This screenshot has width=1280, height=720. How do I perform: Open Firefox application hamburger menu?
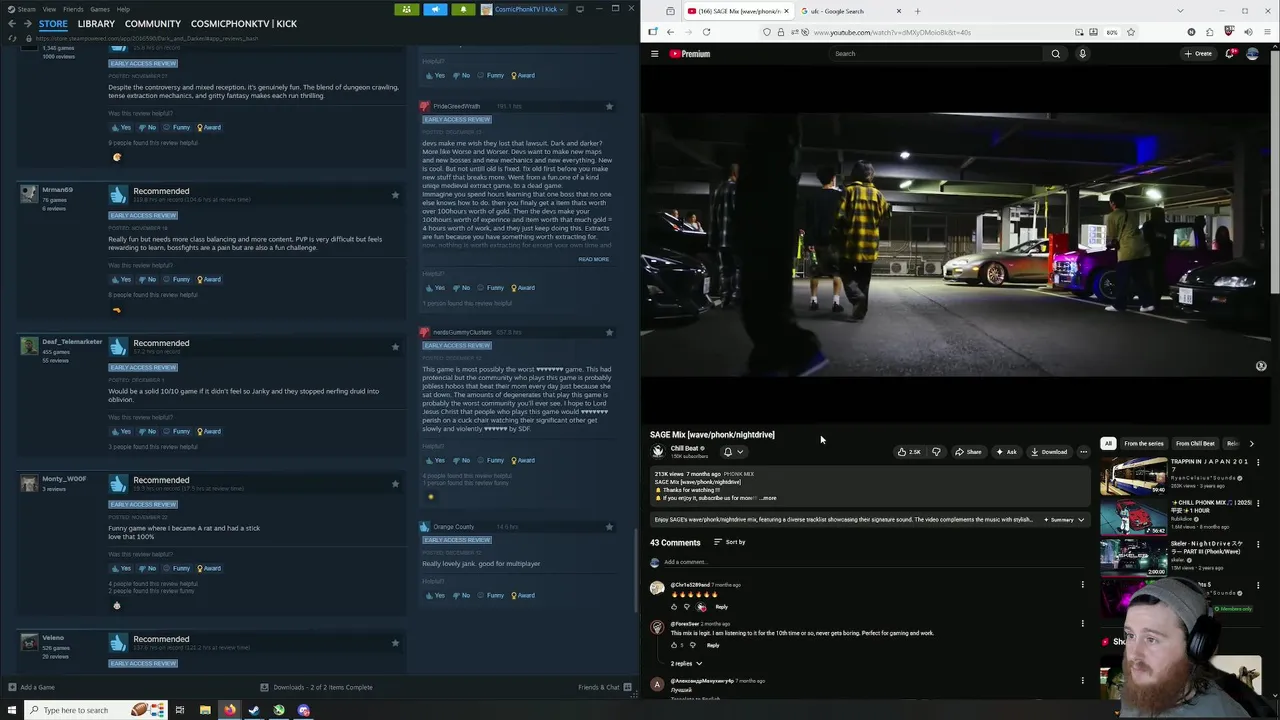1267,32
